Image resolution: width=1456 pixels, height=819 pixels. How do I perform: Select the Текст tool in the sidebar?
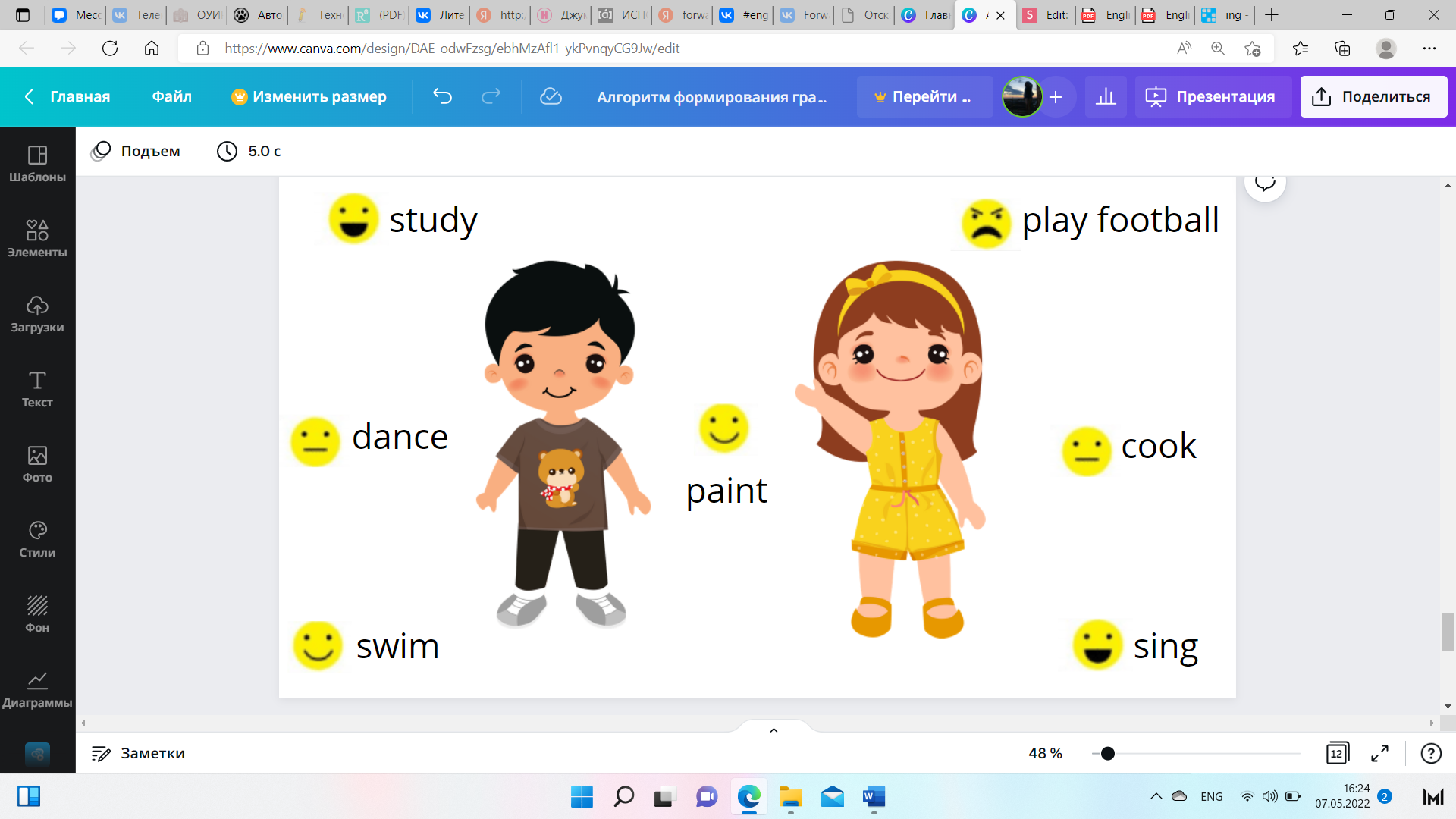(x=37, y=389)
